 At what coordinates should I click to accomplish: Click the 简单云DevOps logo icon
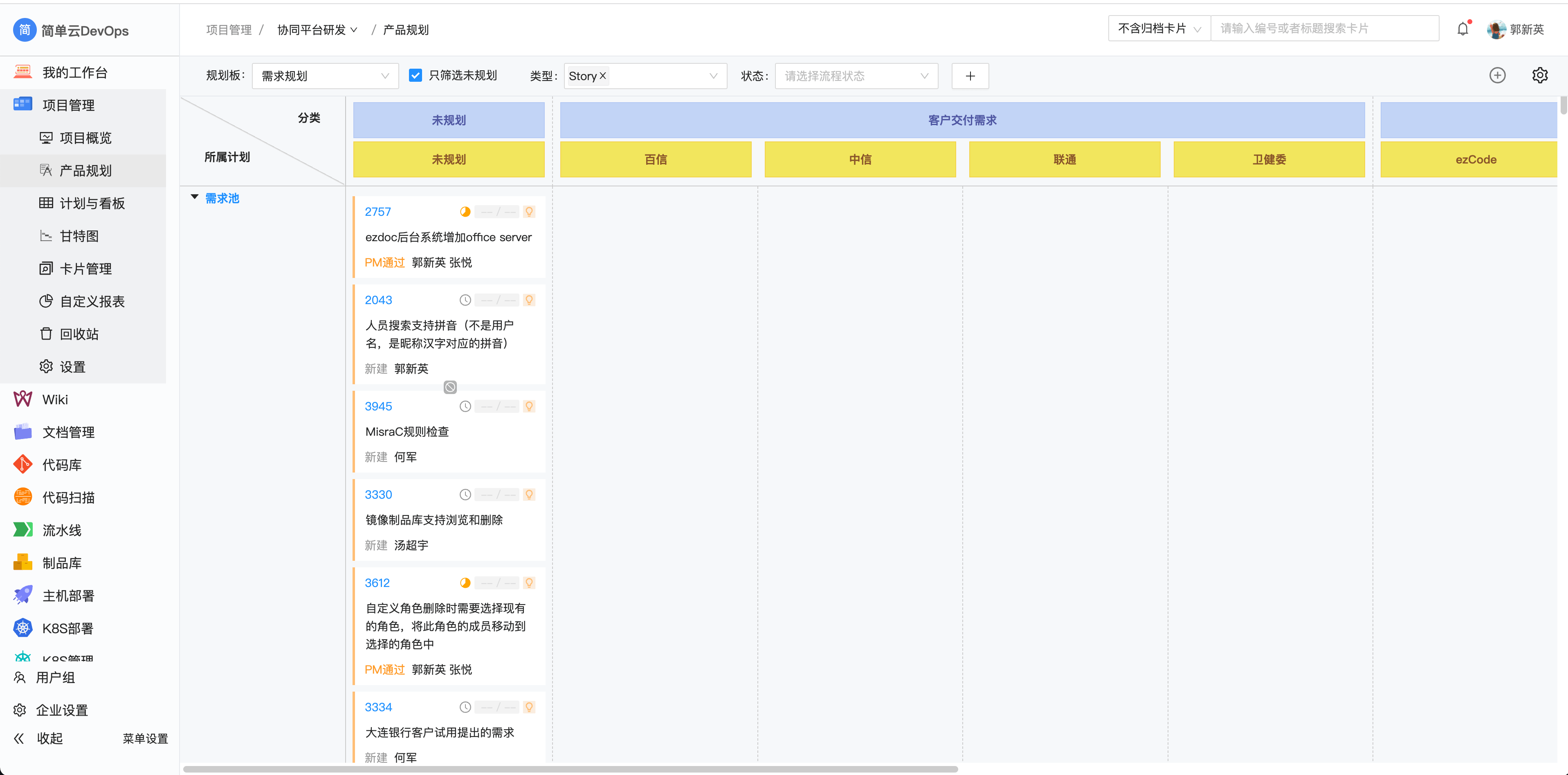pos(25,30)
